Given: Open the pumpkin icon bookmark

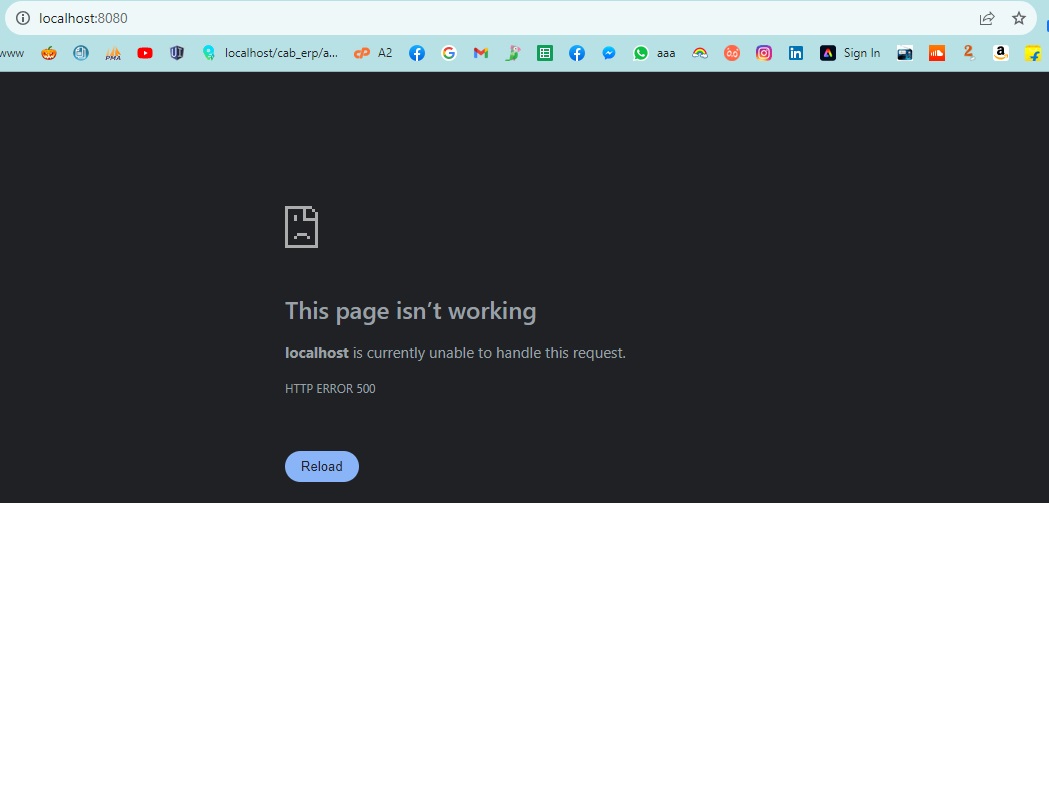Looking at the screenshot, I should point(49,53).
